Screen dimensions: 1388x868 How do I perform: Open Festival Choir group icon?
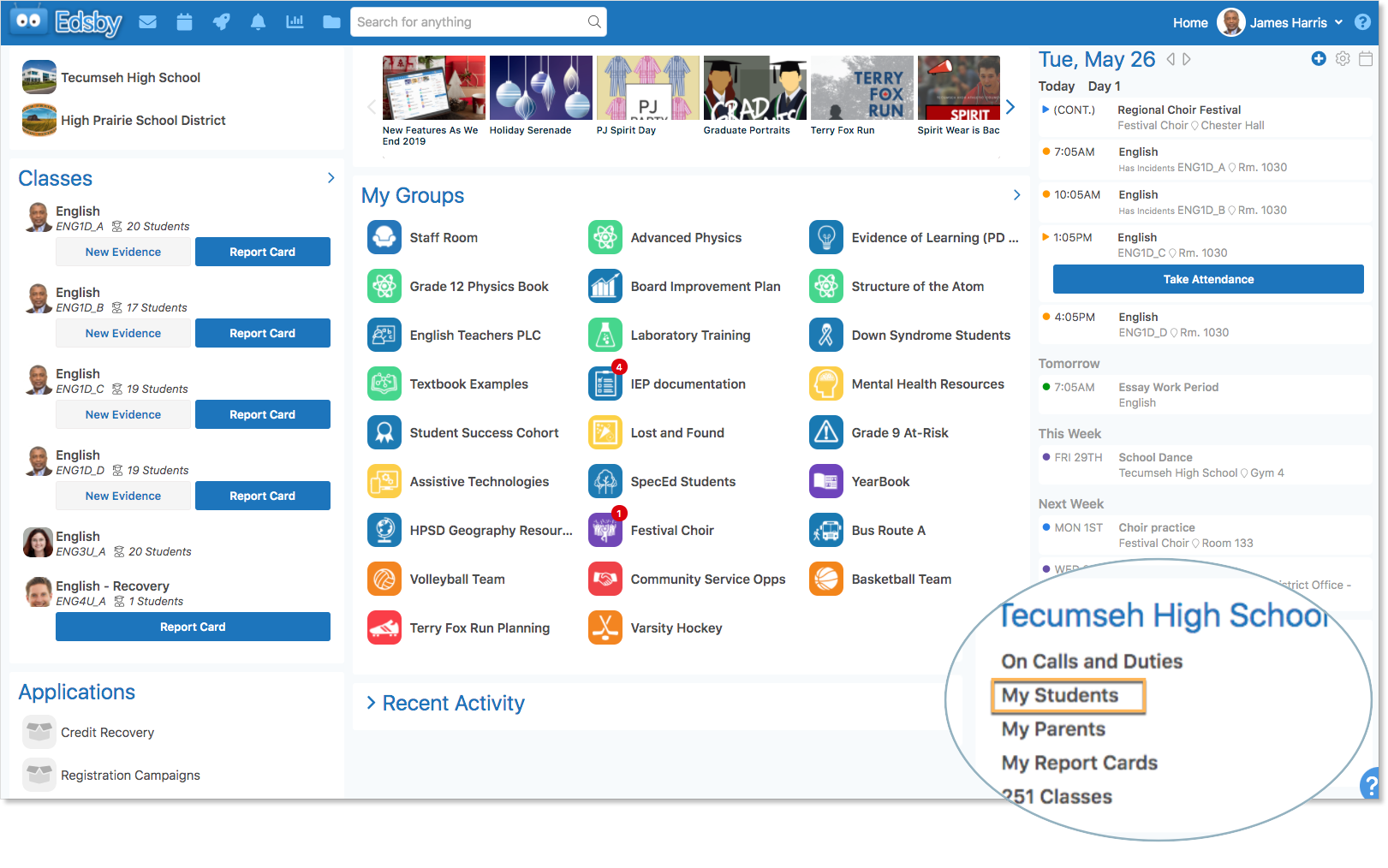605,530
